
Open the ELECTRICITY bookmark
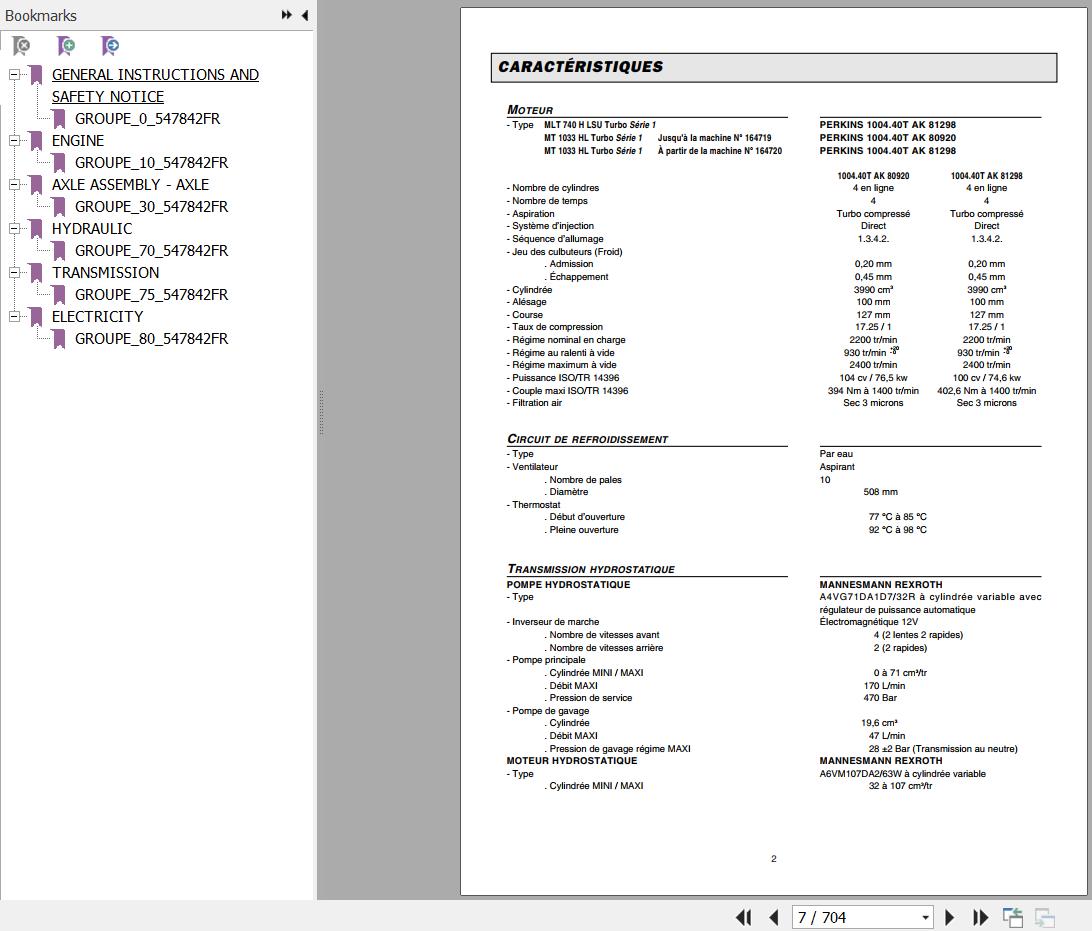[98, 316]
